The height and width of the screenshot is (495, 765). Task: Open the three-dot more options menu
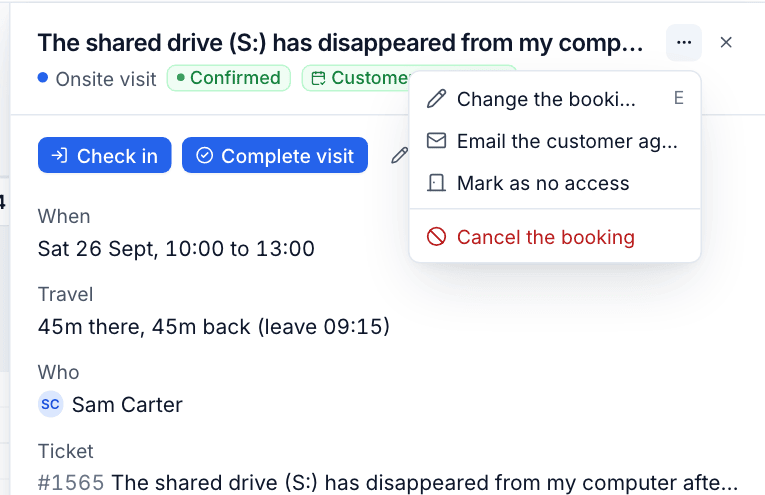click(x=684, y=42)
